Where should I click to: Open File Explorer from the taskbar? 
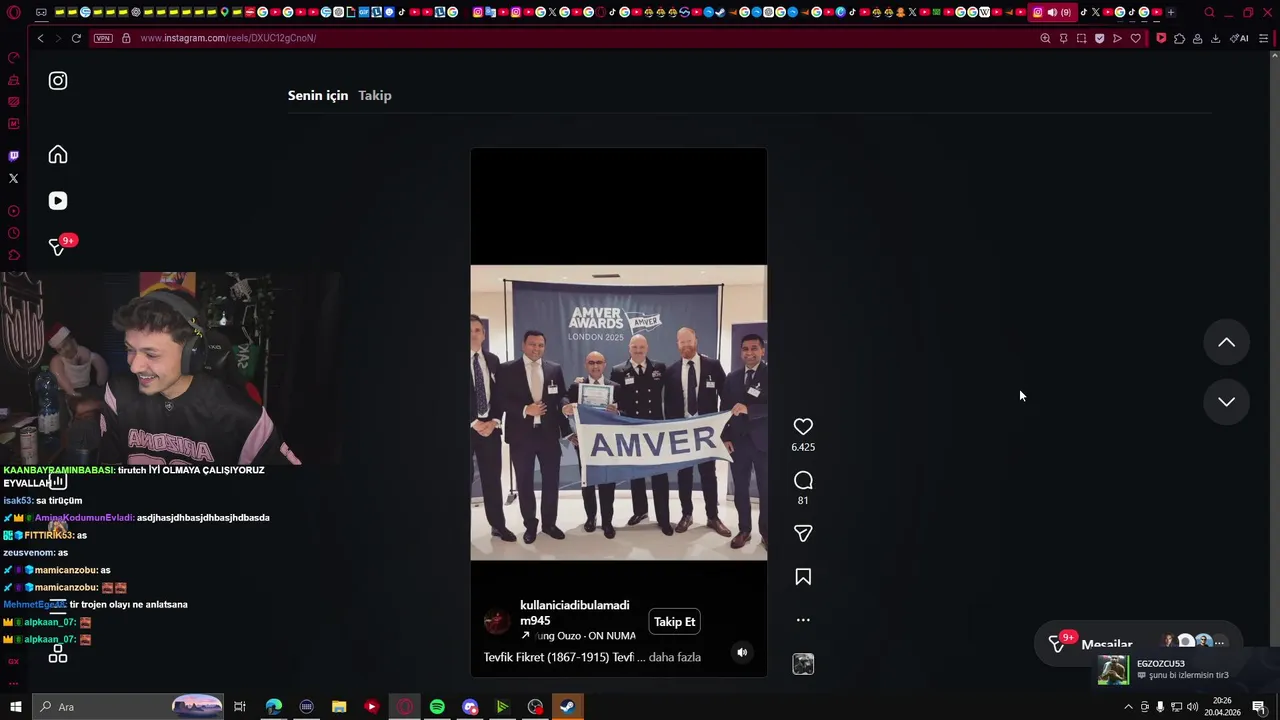[339, 707]
